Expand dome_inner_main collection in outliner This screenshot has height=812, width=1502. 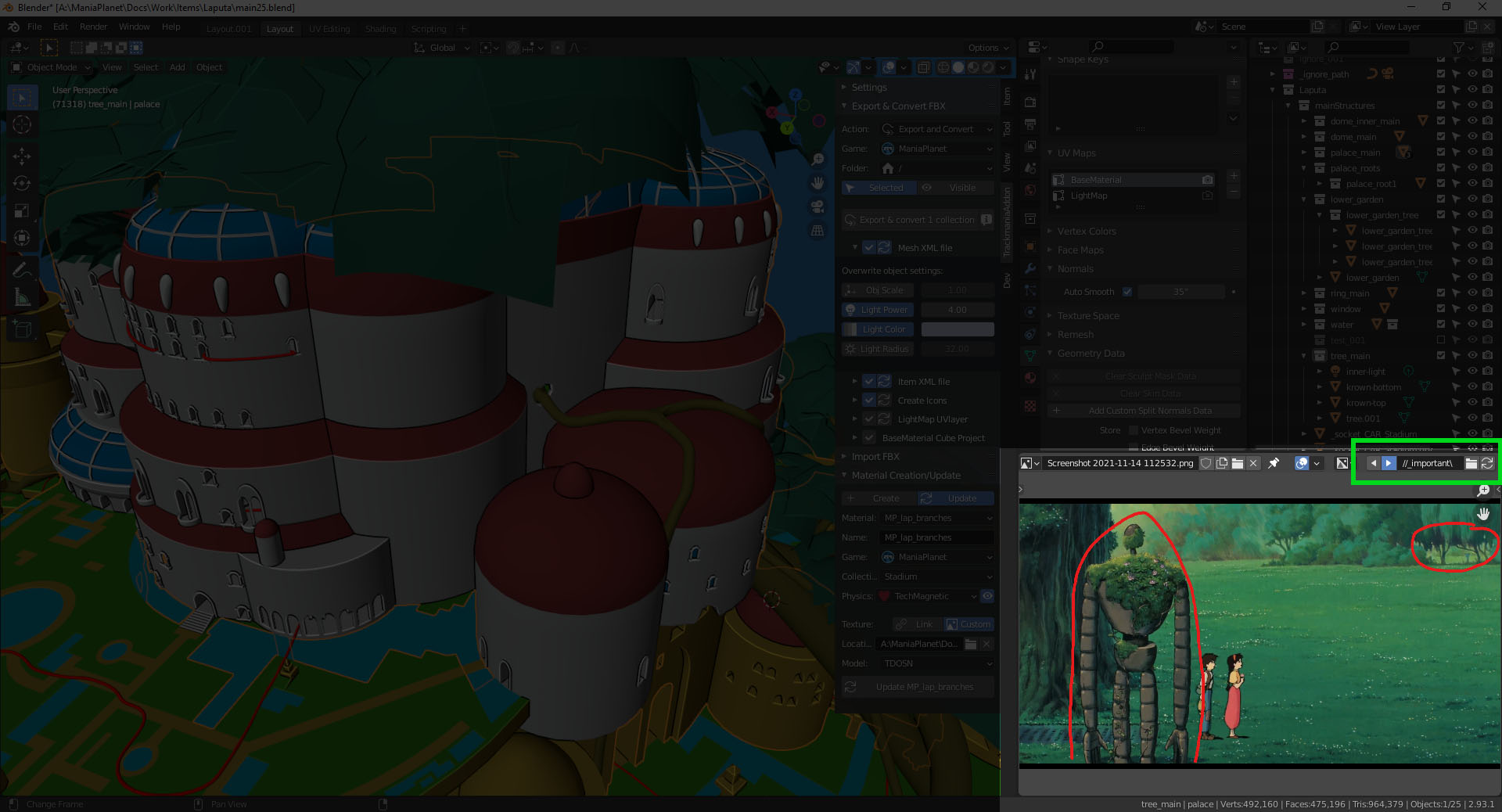tap(1304, 121)
